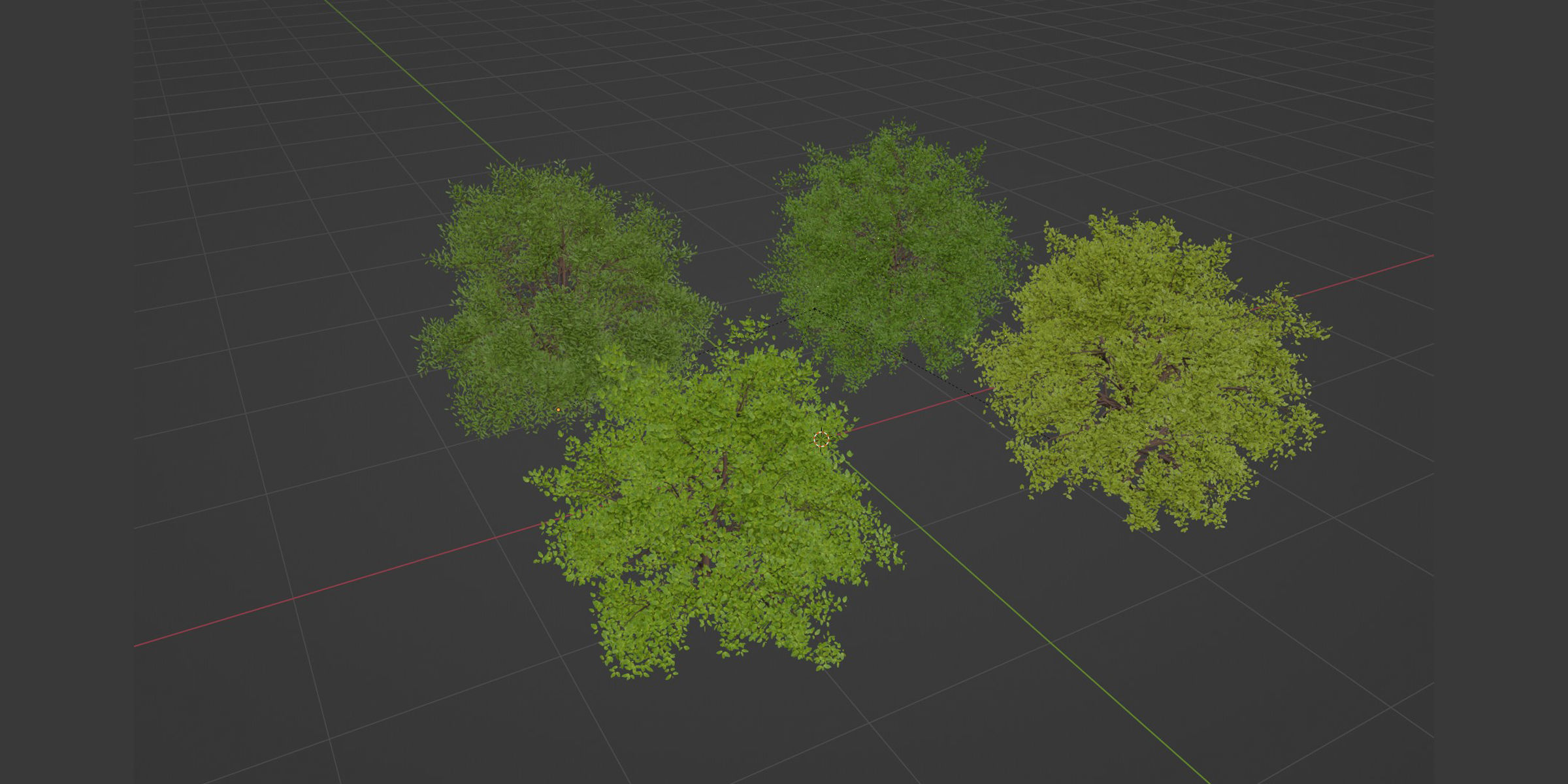Click the red-white 3D cursor crosshair
Image resolution: width=1568 pixels, height=784 pixels.
[x=821, y=440]
